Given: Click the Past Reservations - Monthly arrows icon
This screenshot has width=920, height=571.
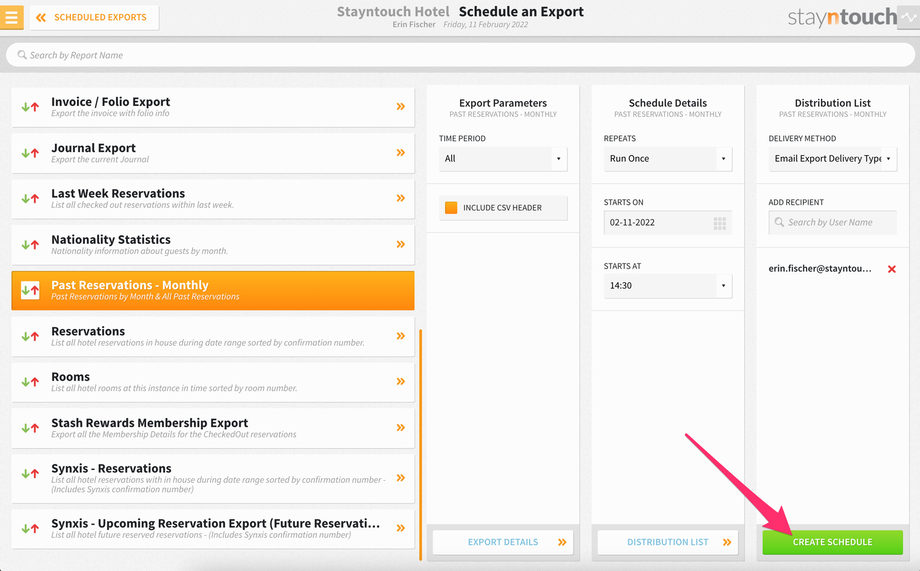Looking at the screenshot, I should tap(31, 290).
